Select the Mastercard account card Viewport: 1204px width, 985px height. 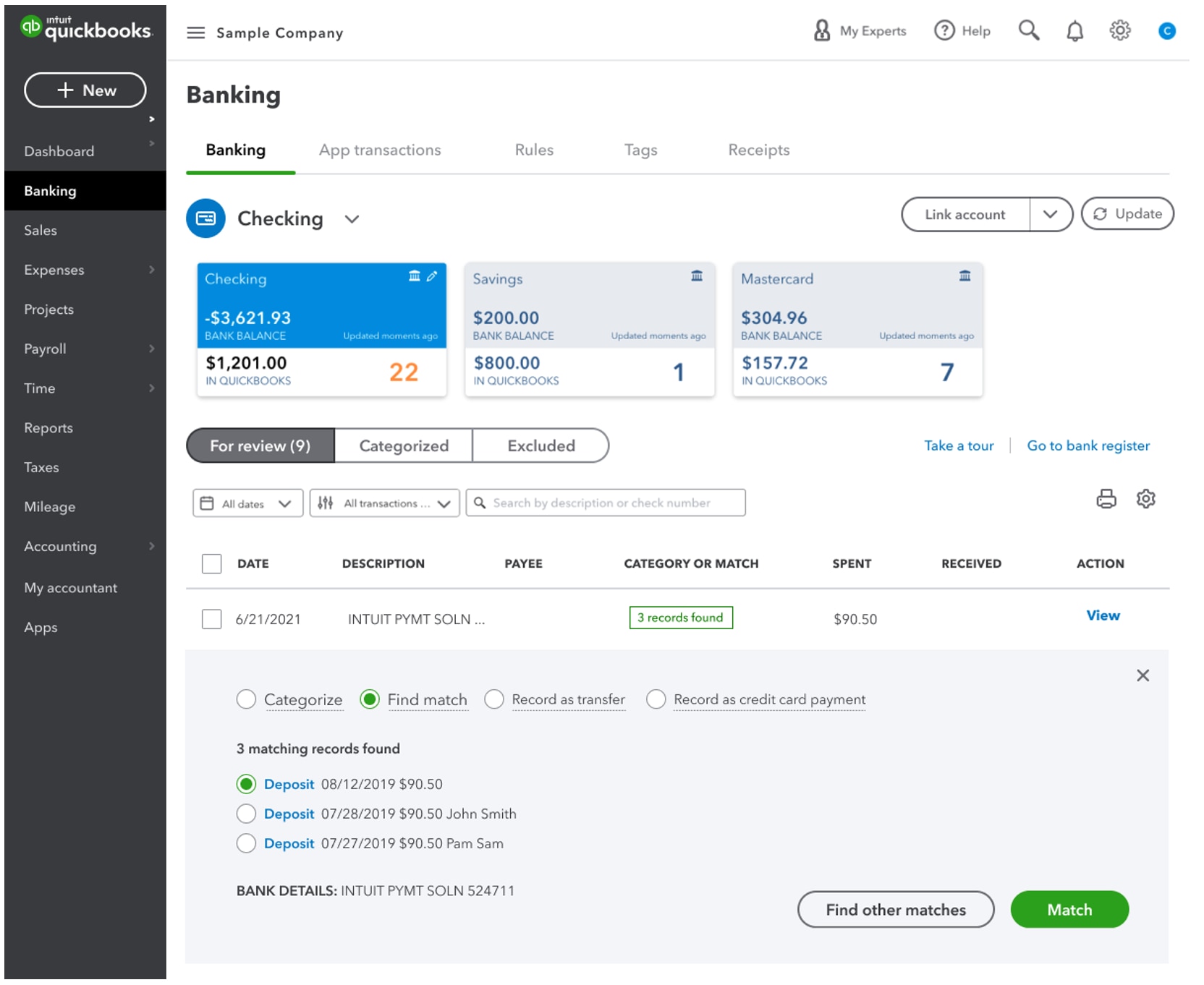(x=857, y=330)
